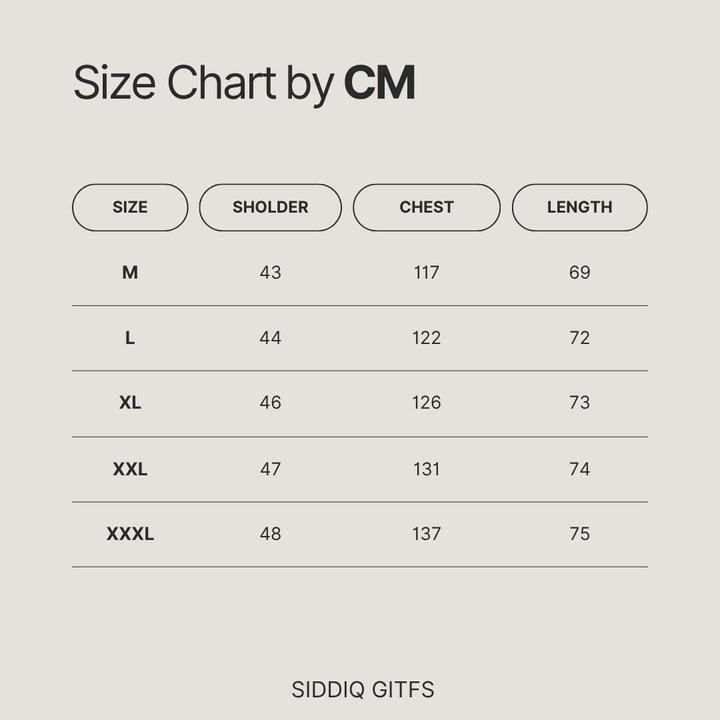Click the L size row label
Viewport: 720px width, 720px height.
pyautogui.click(x=130, y=338)
